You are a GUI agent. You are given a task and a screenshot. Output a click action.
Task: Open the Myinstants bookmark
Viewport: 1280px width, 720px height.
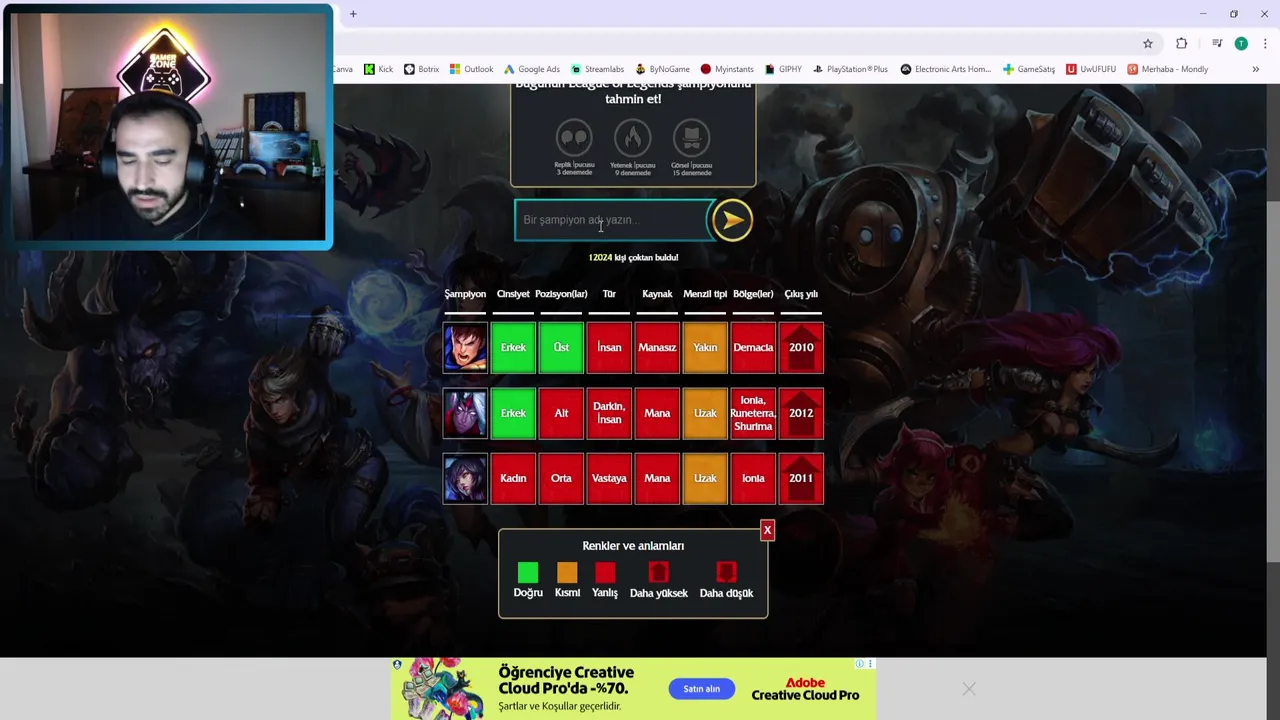coord(727,69)
